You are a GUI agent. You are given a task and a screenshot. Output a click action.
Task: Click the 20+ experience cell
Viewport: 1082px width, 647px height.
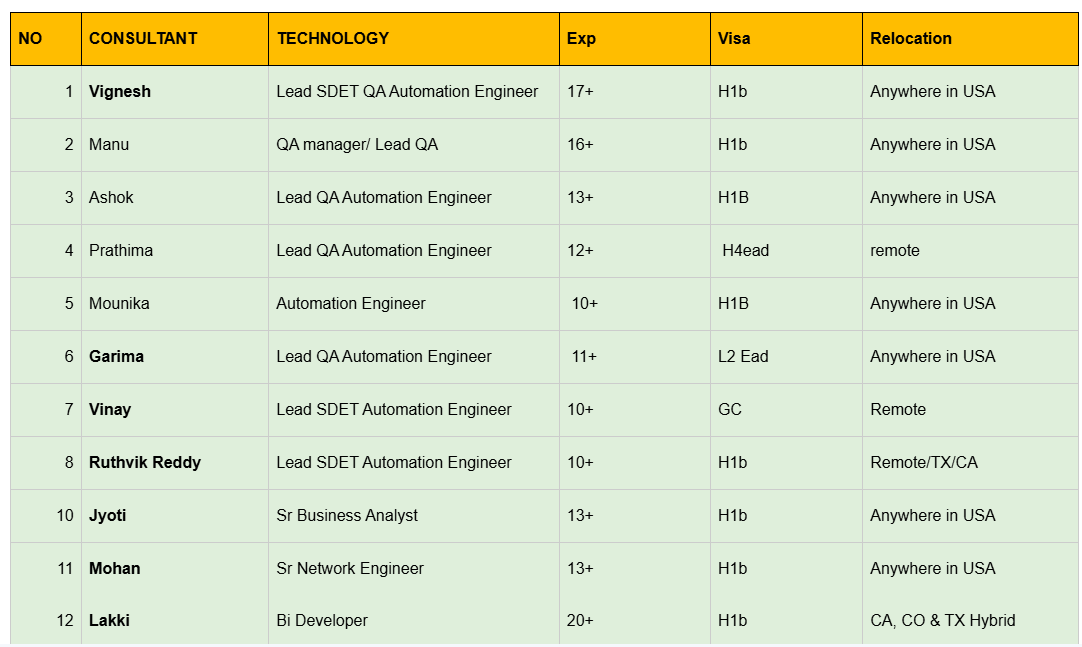pyautogui.click(x=580, y=621)
